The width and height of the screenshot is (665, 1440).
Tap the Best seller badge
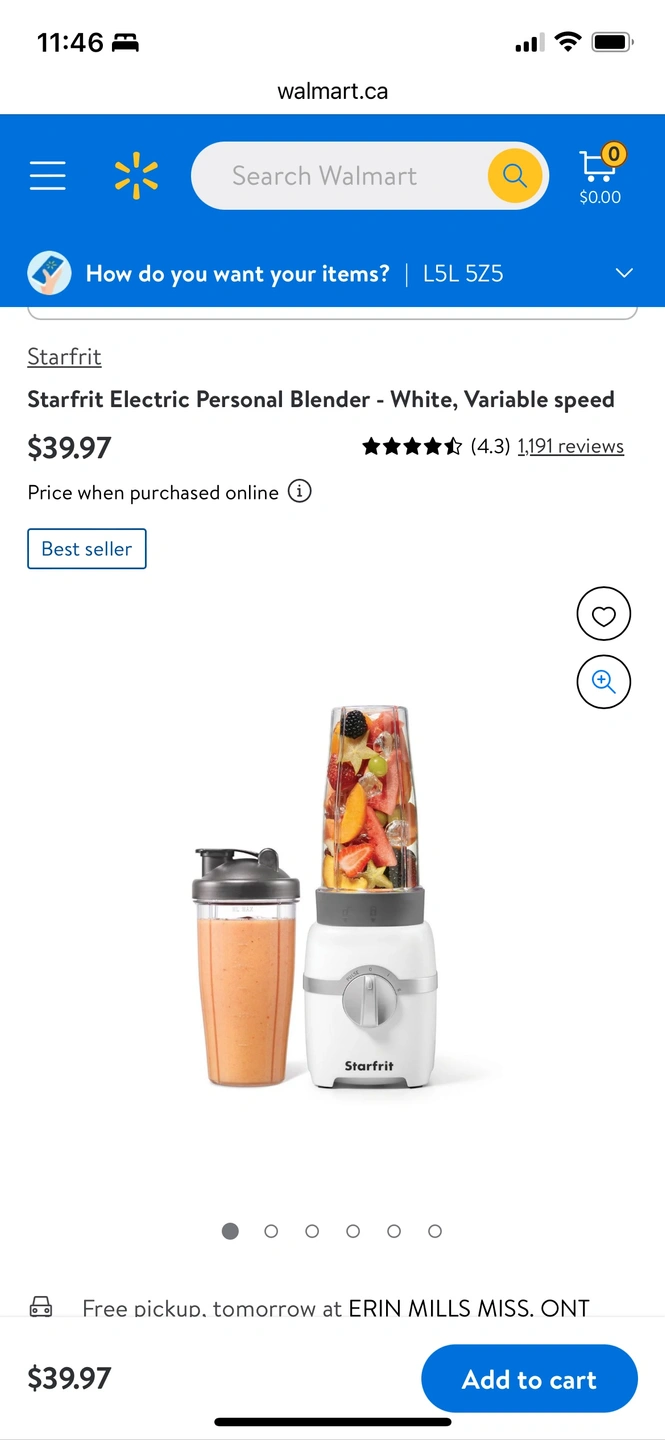(x=87, y=549)
